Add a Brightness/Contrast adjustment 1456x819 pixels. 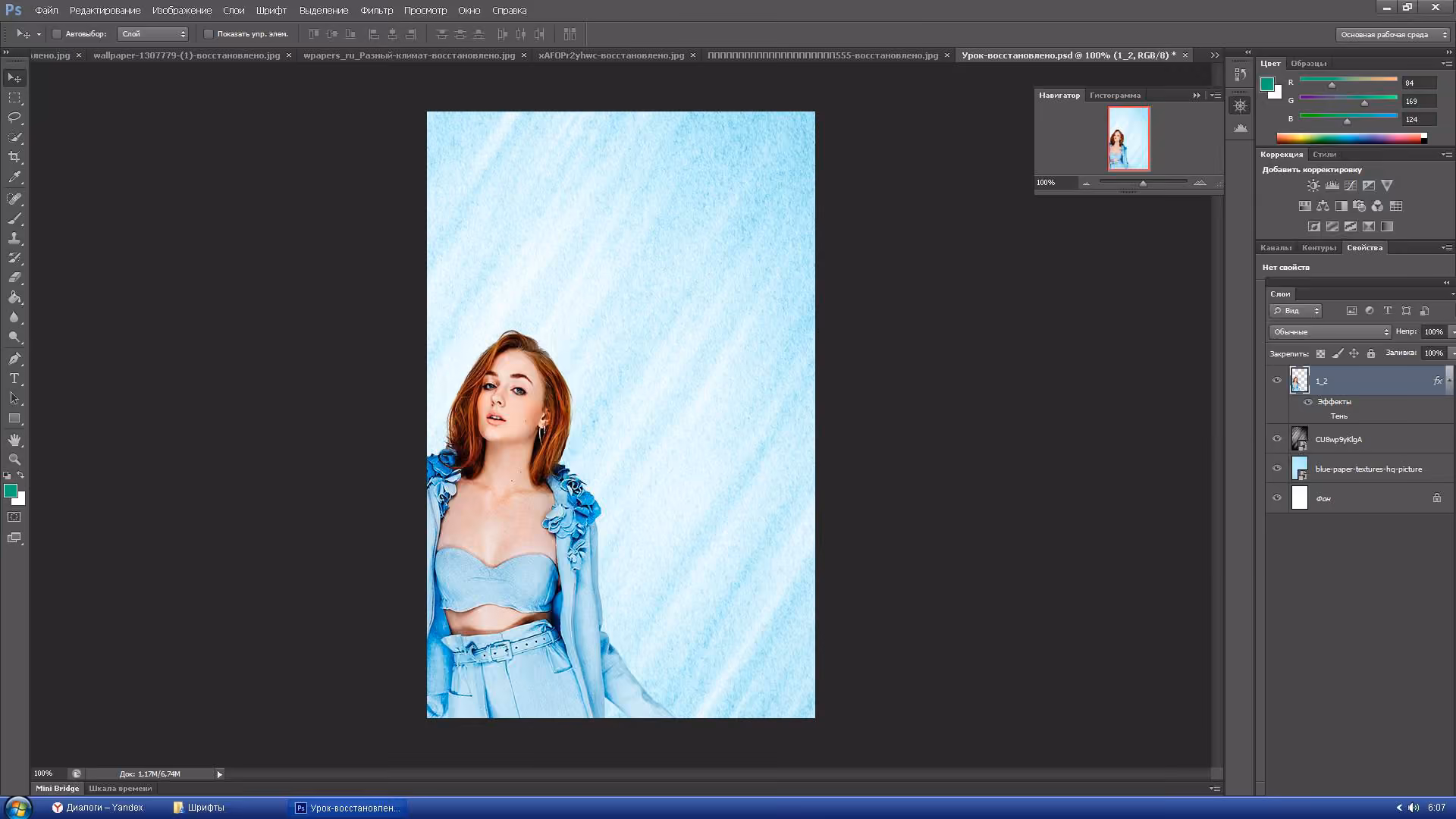(x=1313, y=186)
